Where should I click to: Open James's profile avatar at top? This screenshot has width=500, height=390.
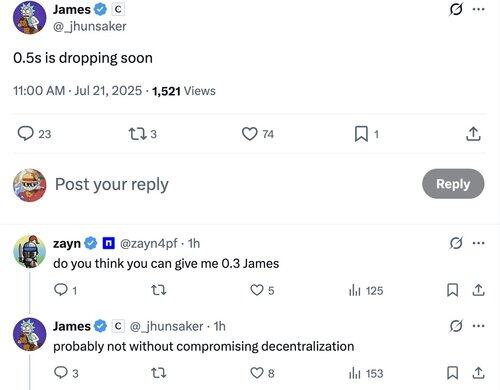pos(29,18)
